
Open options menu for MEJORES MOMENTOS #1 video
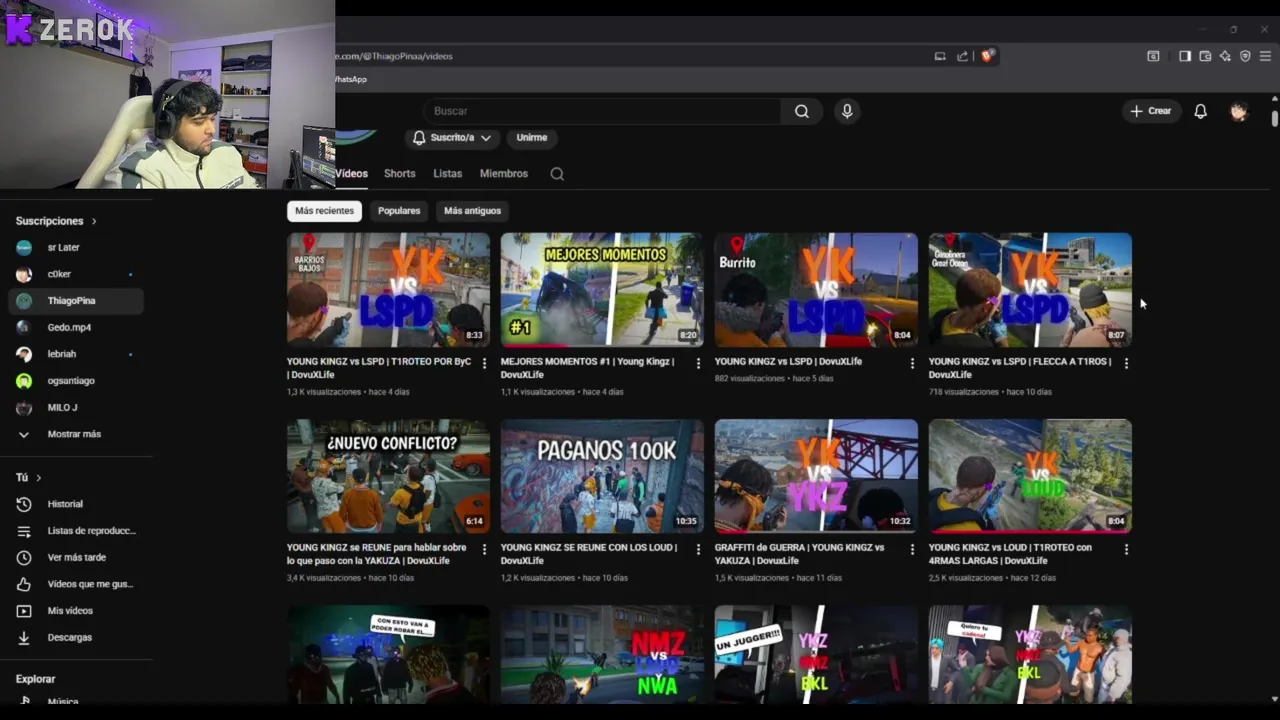point(698,364)
